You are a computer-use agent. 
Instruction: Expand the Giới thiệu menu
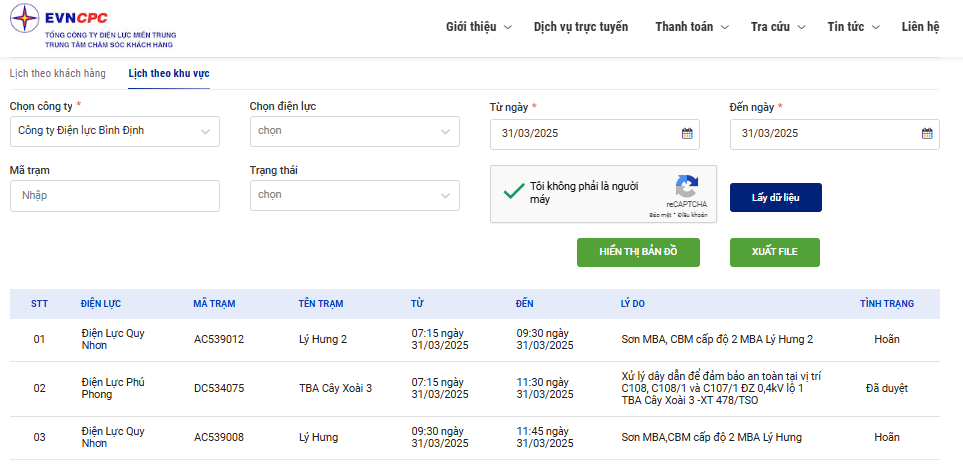point(478,27)
